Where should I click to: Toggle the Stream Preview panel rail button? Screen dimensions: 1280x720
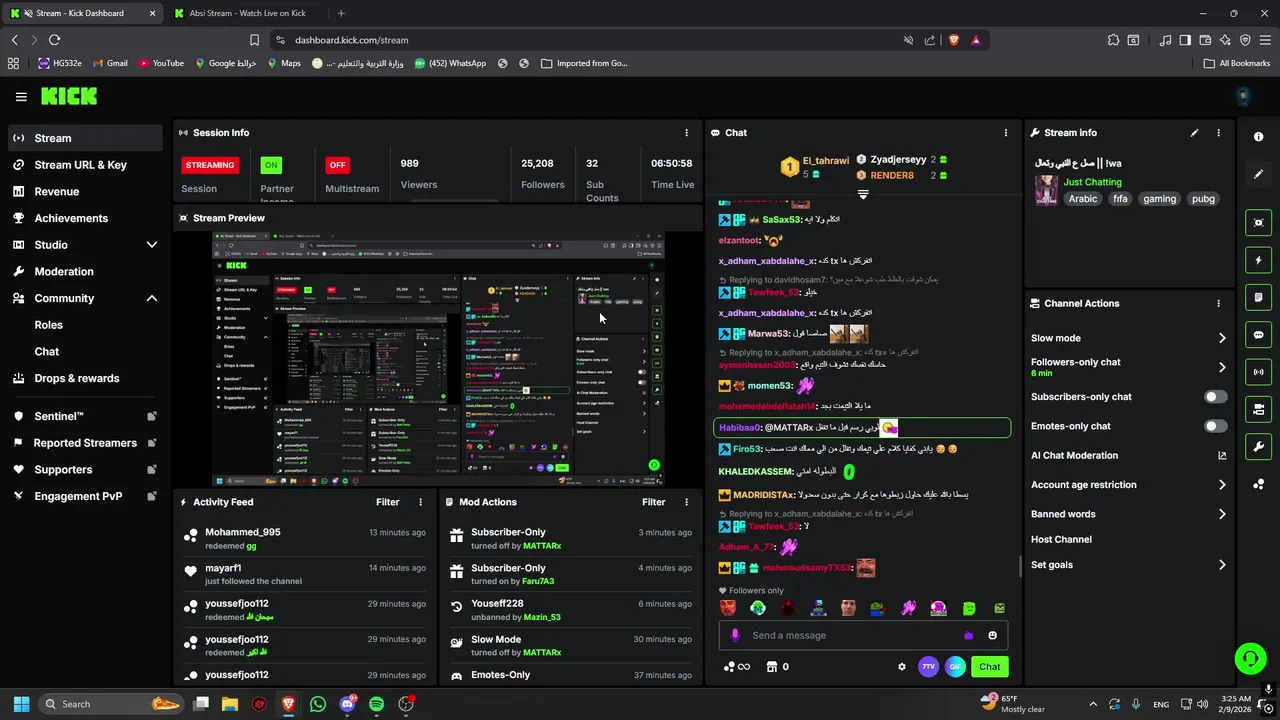1258,223
